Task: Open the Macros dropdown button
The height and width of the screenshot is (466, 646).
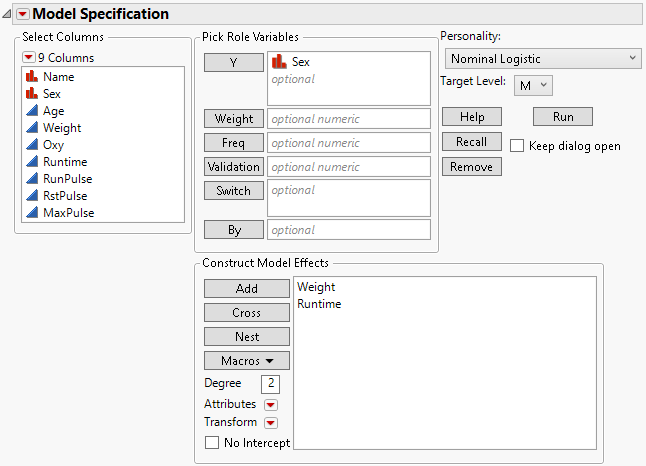Action: (247, 360)
